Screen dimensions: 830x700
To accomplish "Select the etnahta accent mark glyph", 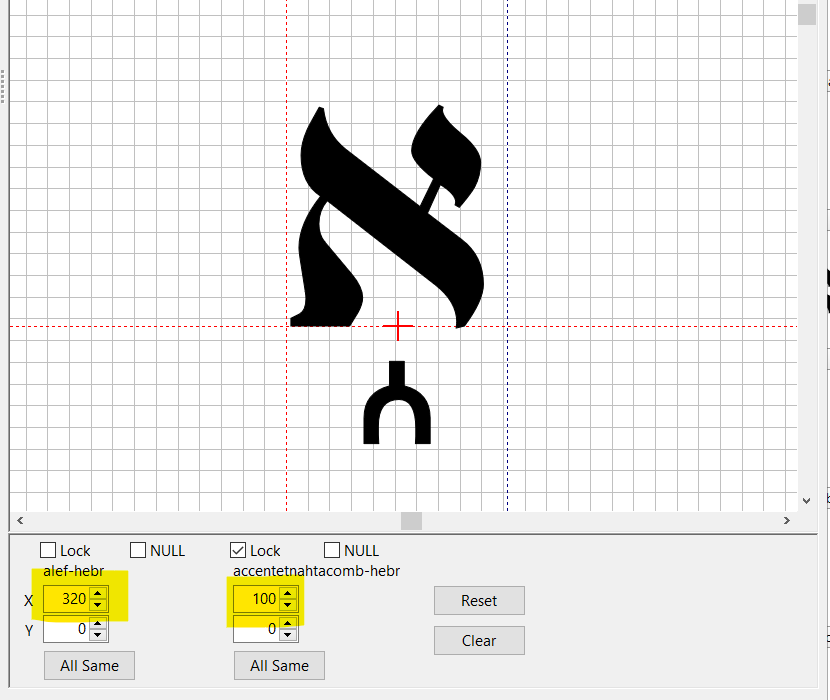I will click(x=397, y=402).
